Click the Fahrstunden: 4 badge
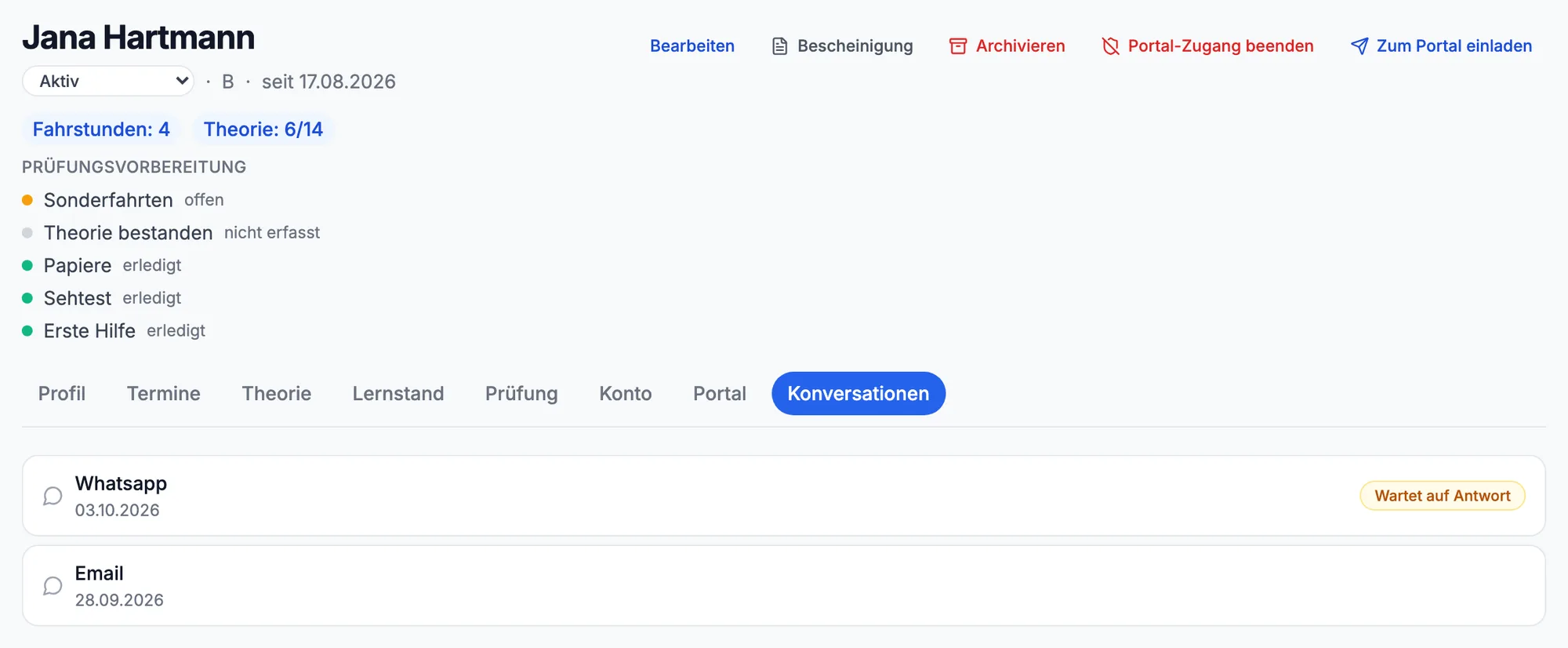1568x648 pixels. pyautogui.click(x=101, y=129)
